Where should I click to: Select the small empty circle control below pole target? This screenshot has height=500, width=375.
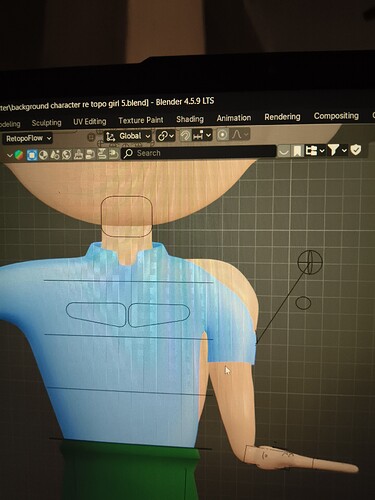coord(303,303)
